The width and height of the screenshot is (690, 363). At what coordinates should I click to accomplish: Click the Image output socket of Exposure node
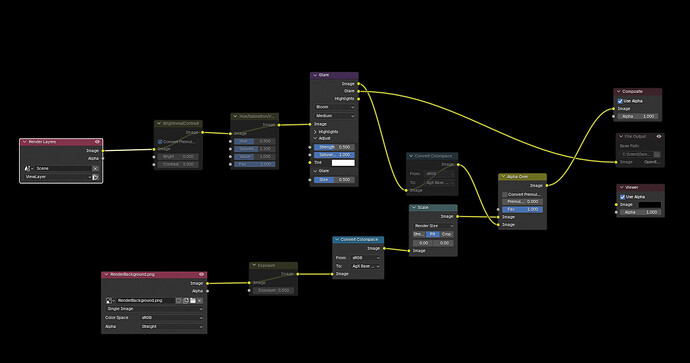coord(298,274)
